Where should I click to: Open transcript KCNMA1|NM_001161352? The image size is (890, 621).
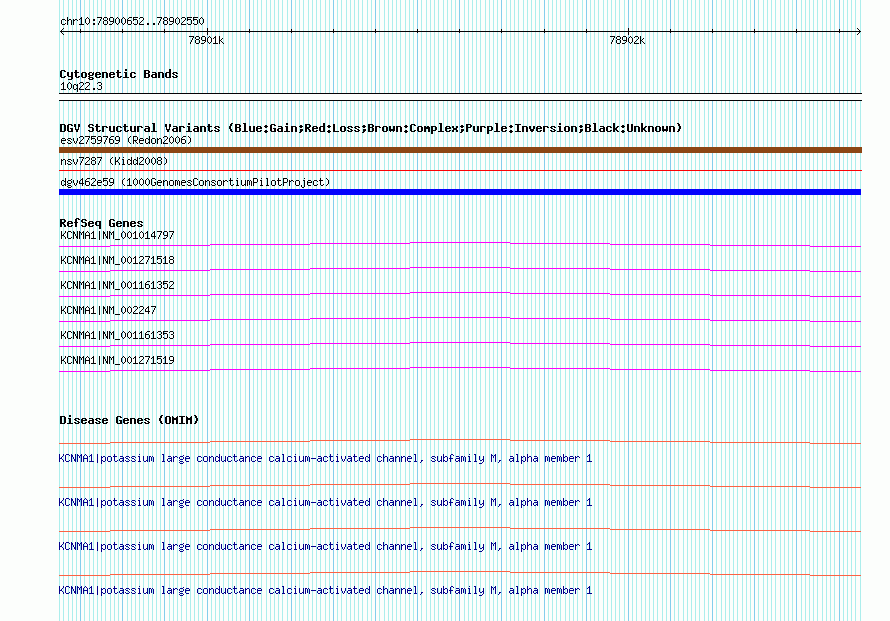(117, 285)
